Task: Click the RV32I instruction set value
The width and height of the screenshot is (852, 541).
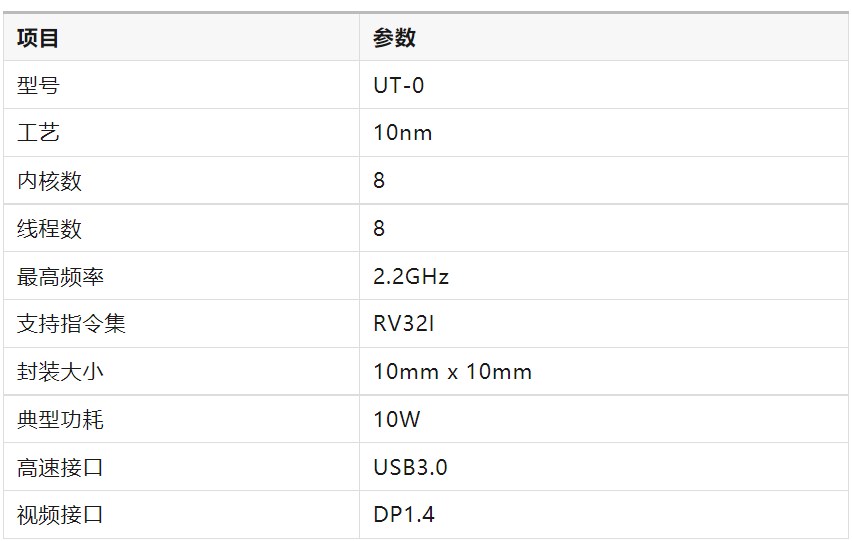Action: [x=406, y=324]
